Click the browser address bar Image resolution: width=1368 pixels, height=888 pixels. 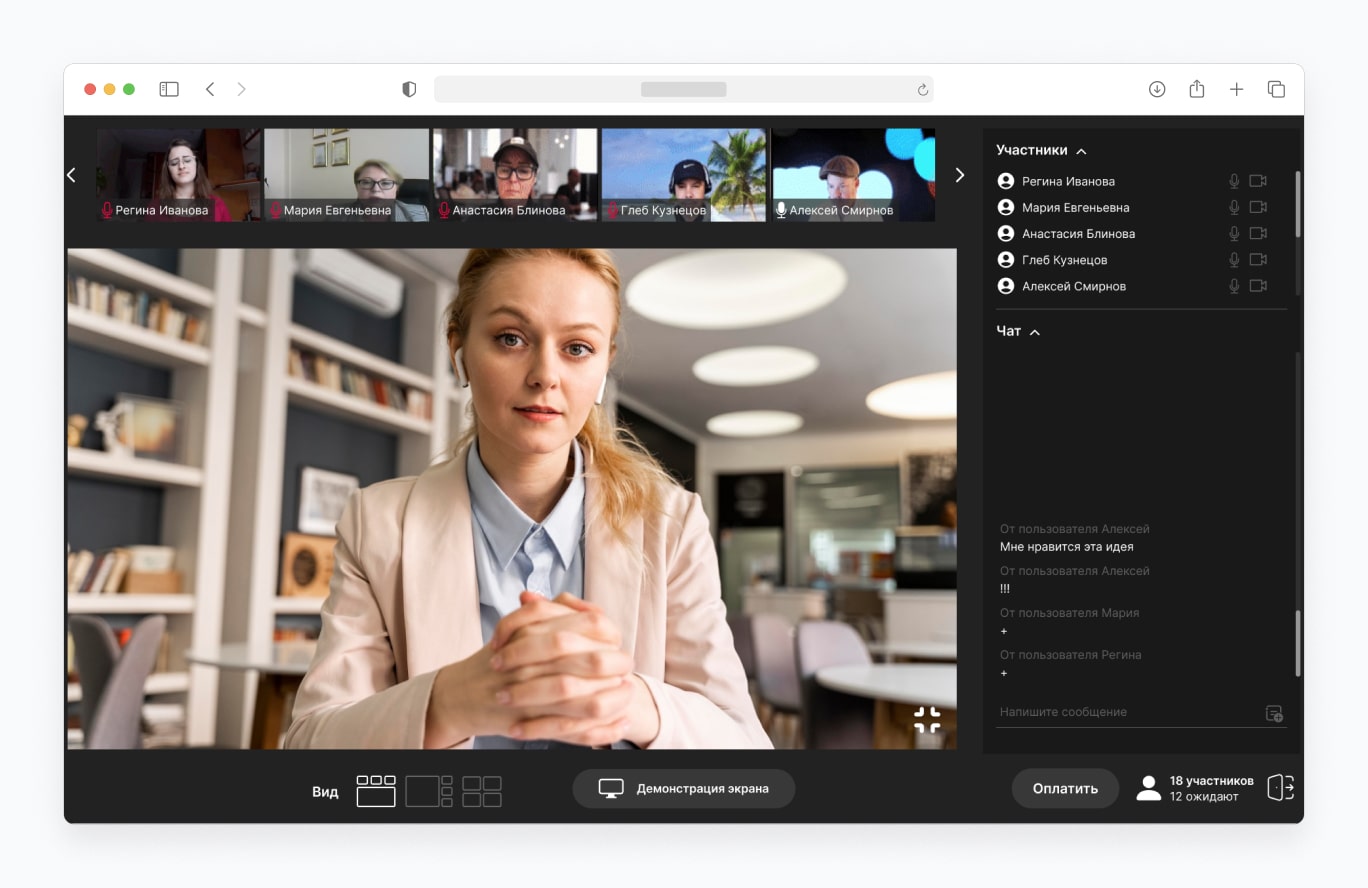[684, 89]
